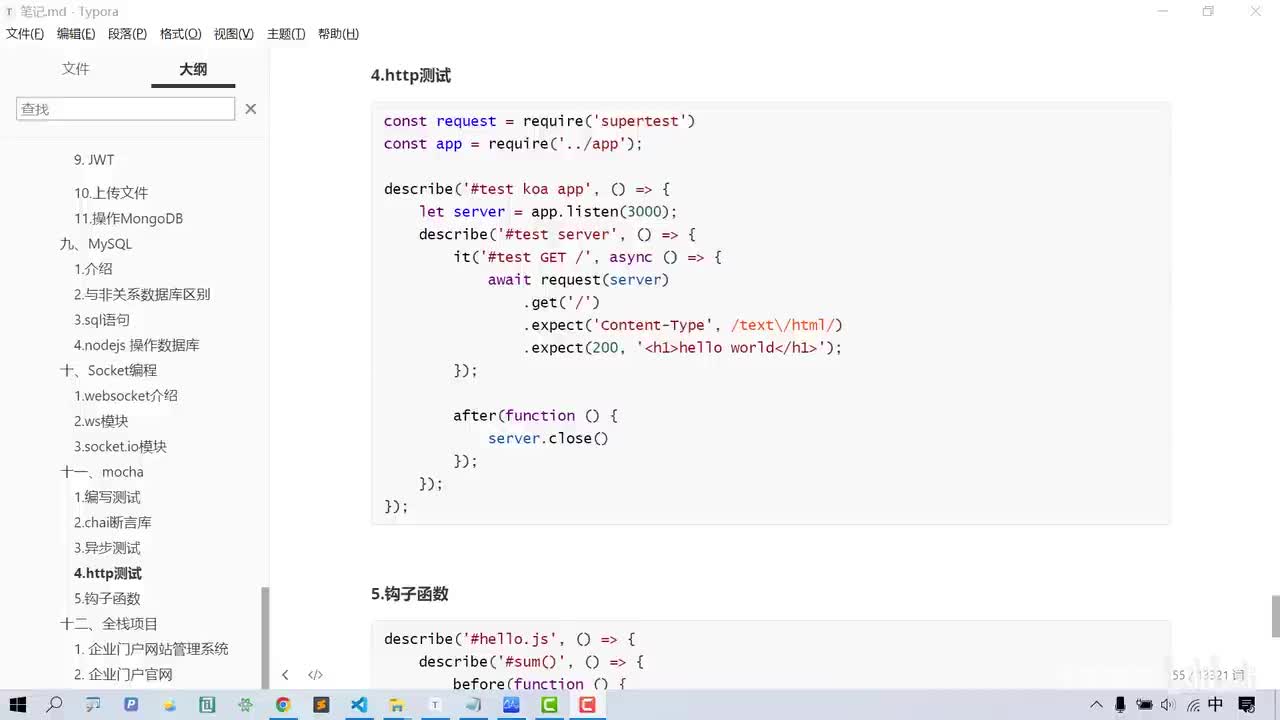
Task: Click the battery tray icon
Action: [1144, 705]
